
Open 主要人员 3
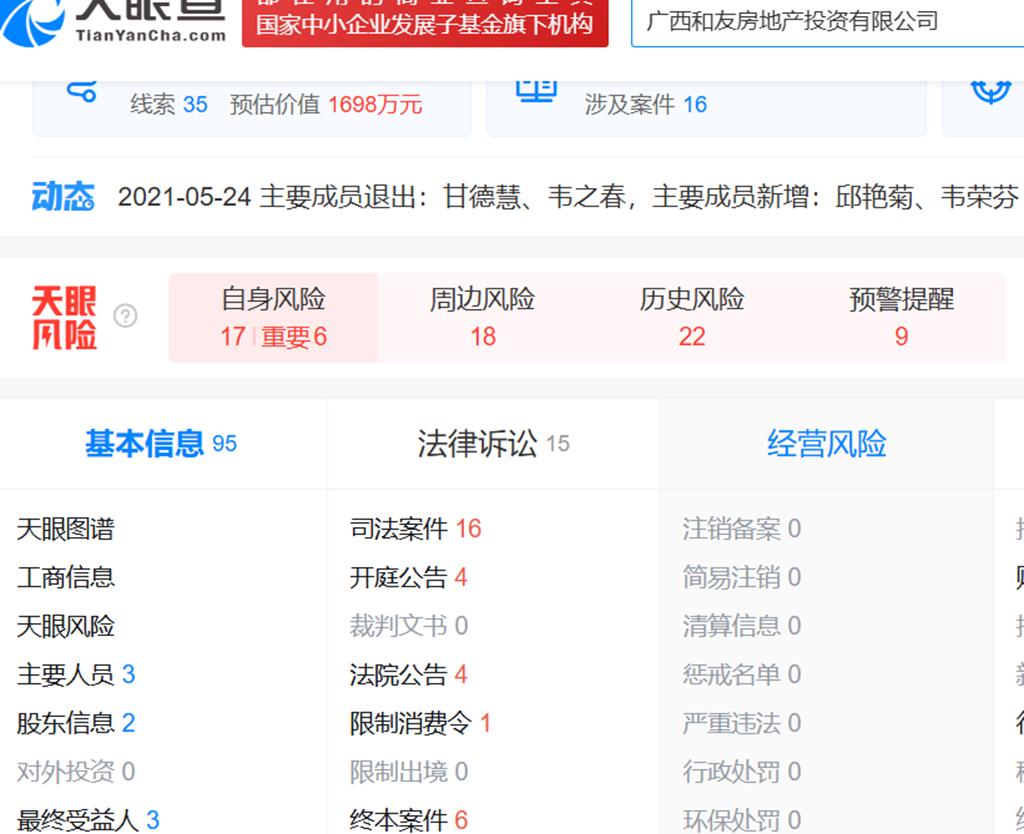point(76,675)
